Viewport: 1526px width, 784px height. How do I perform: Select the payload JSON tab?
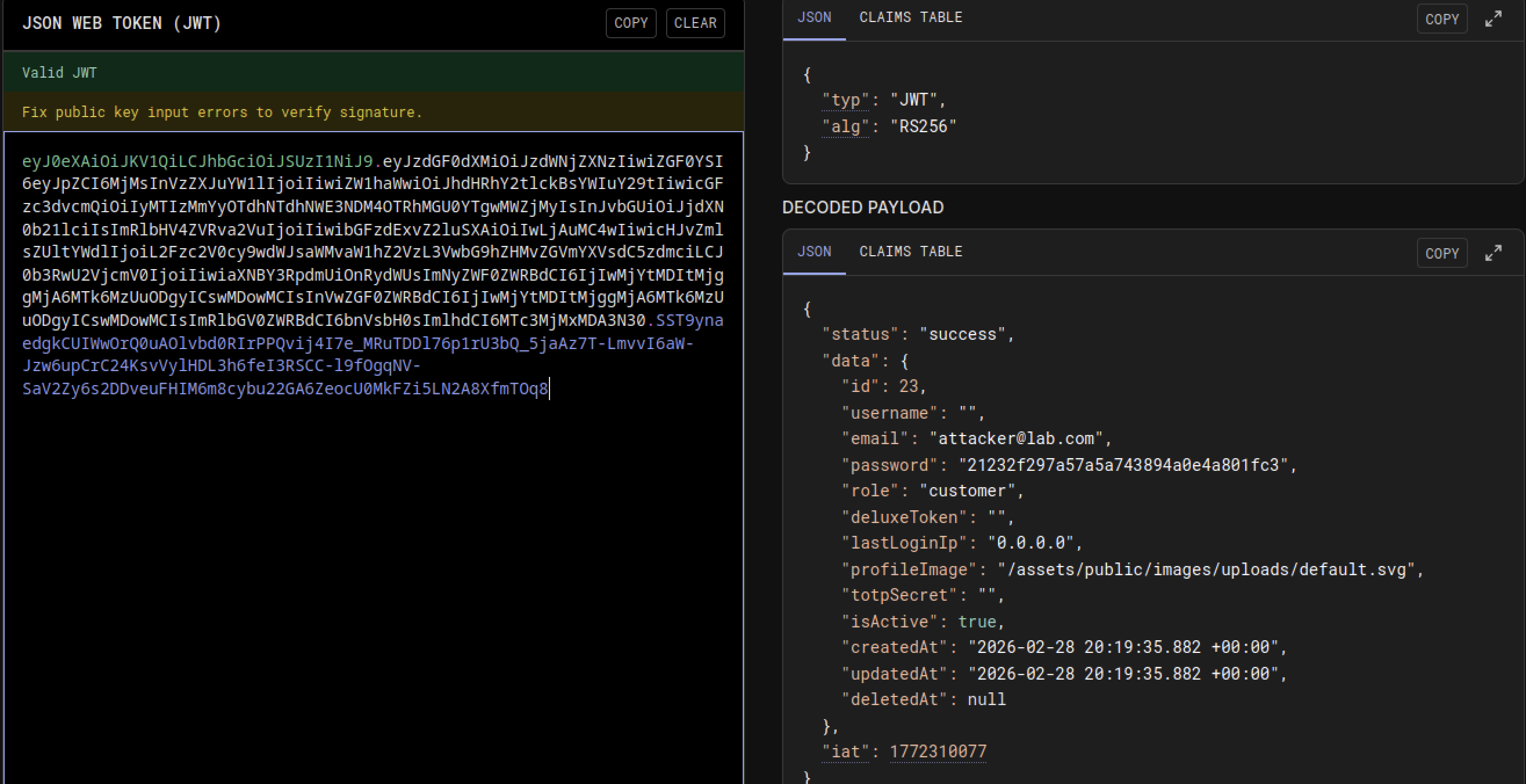click(814, 252)
